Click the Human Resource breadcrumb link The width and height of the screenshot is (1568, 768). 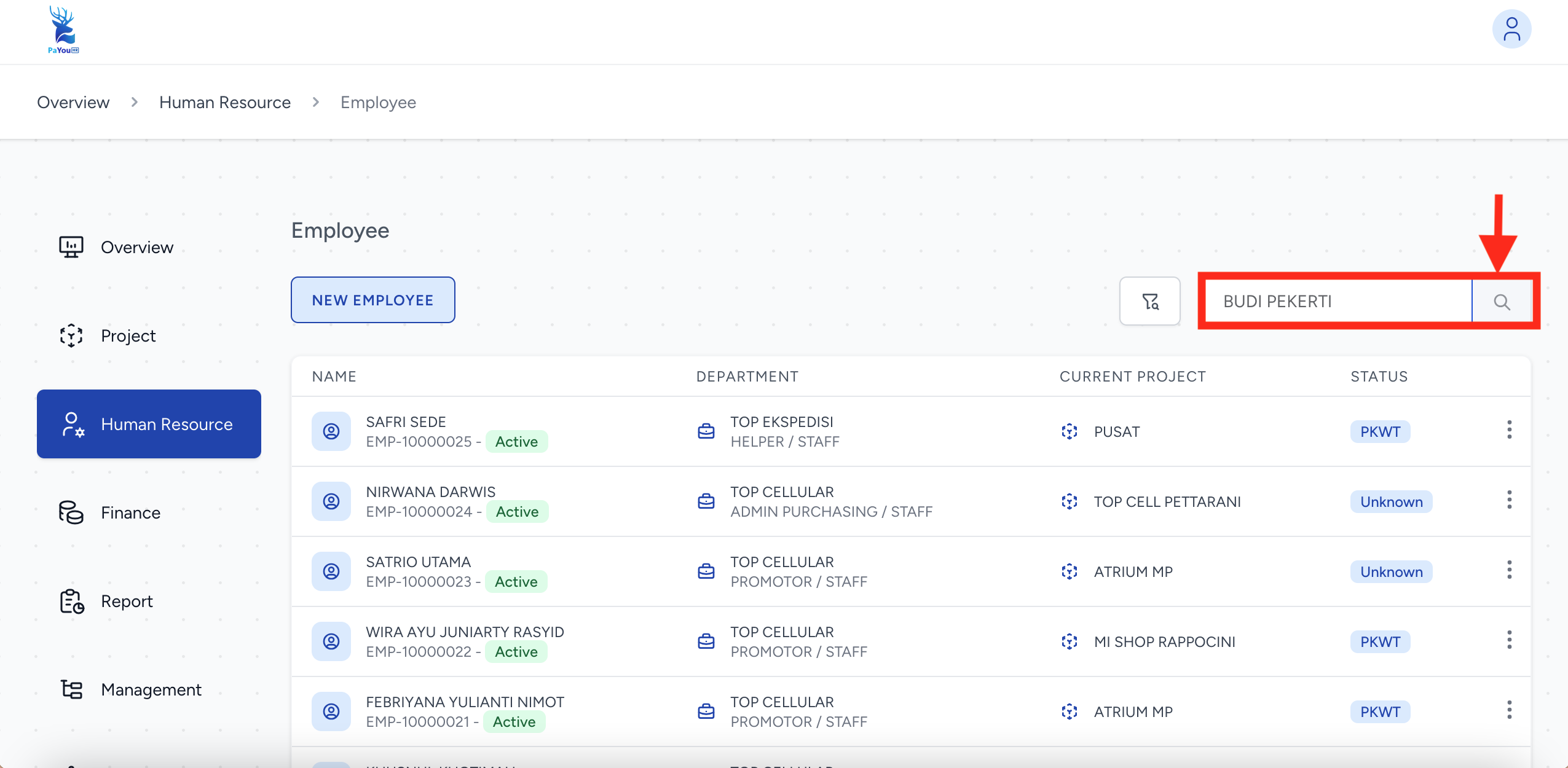point(224,102)
